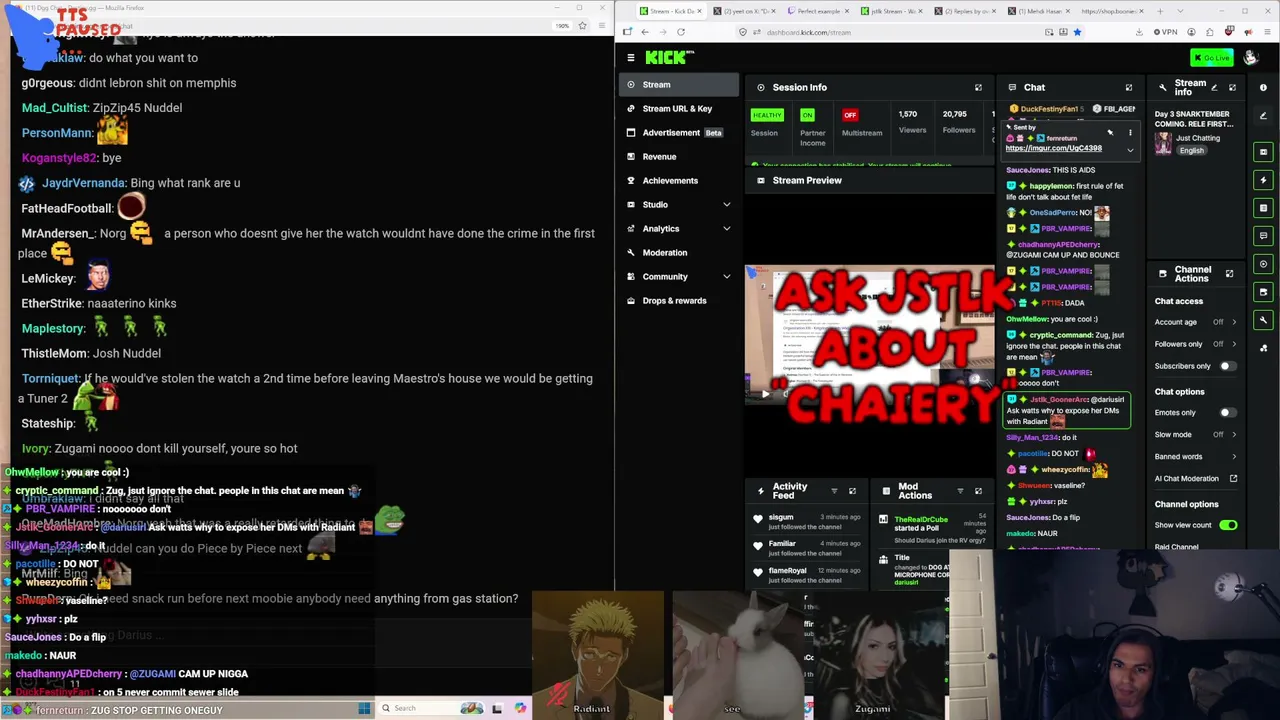
Task: Toggle Emotes only chat
Action: pos(1227,412)
